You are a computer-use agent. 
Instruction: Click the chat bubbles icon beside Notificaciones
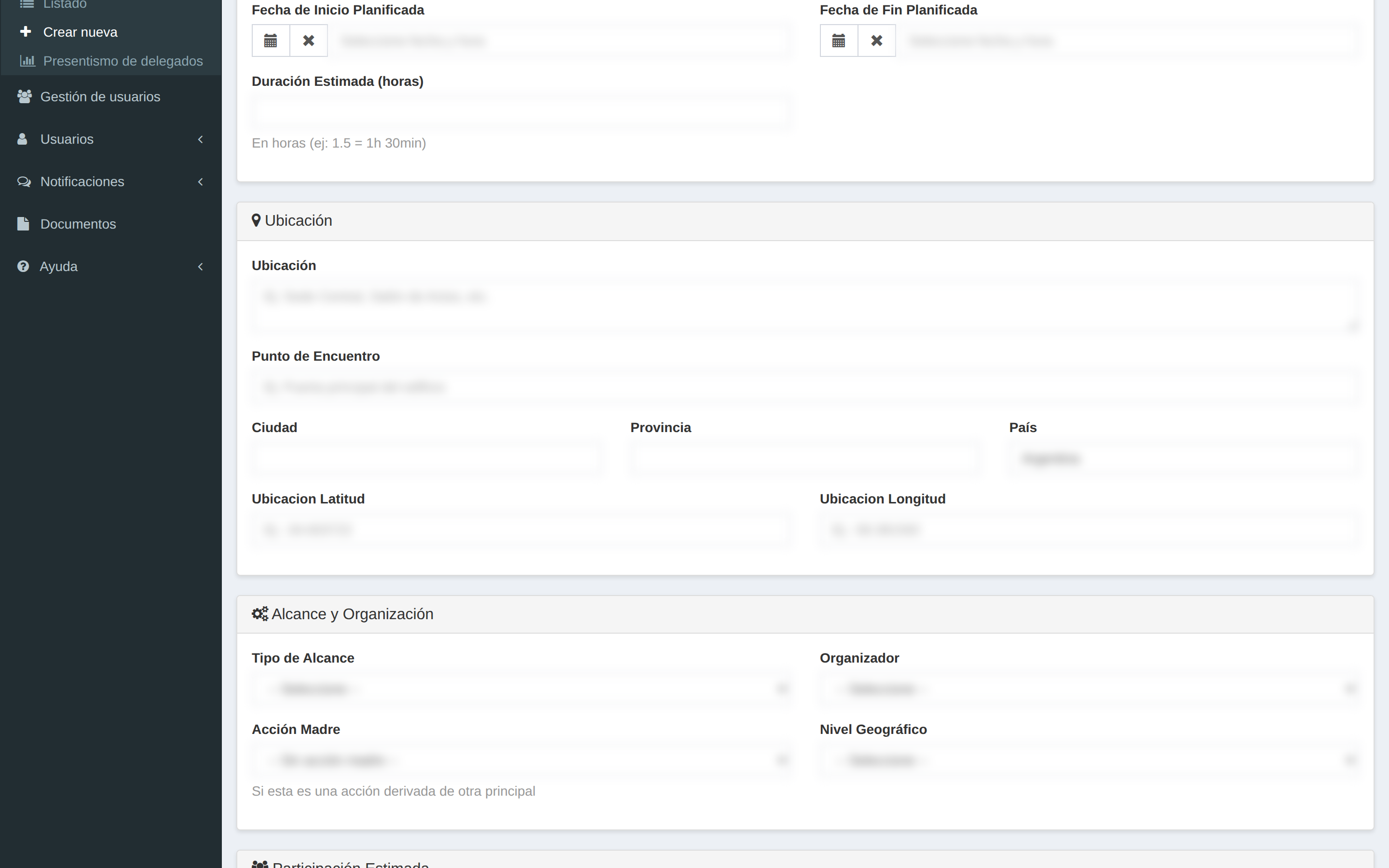coord(24,181)
